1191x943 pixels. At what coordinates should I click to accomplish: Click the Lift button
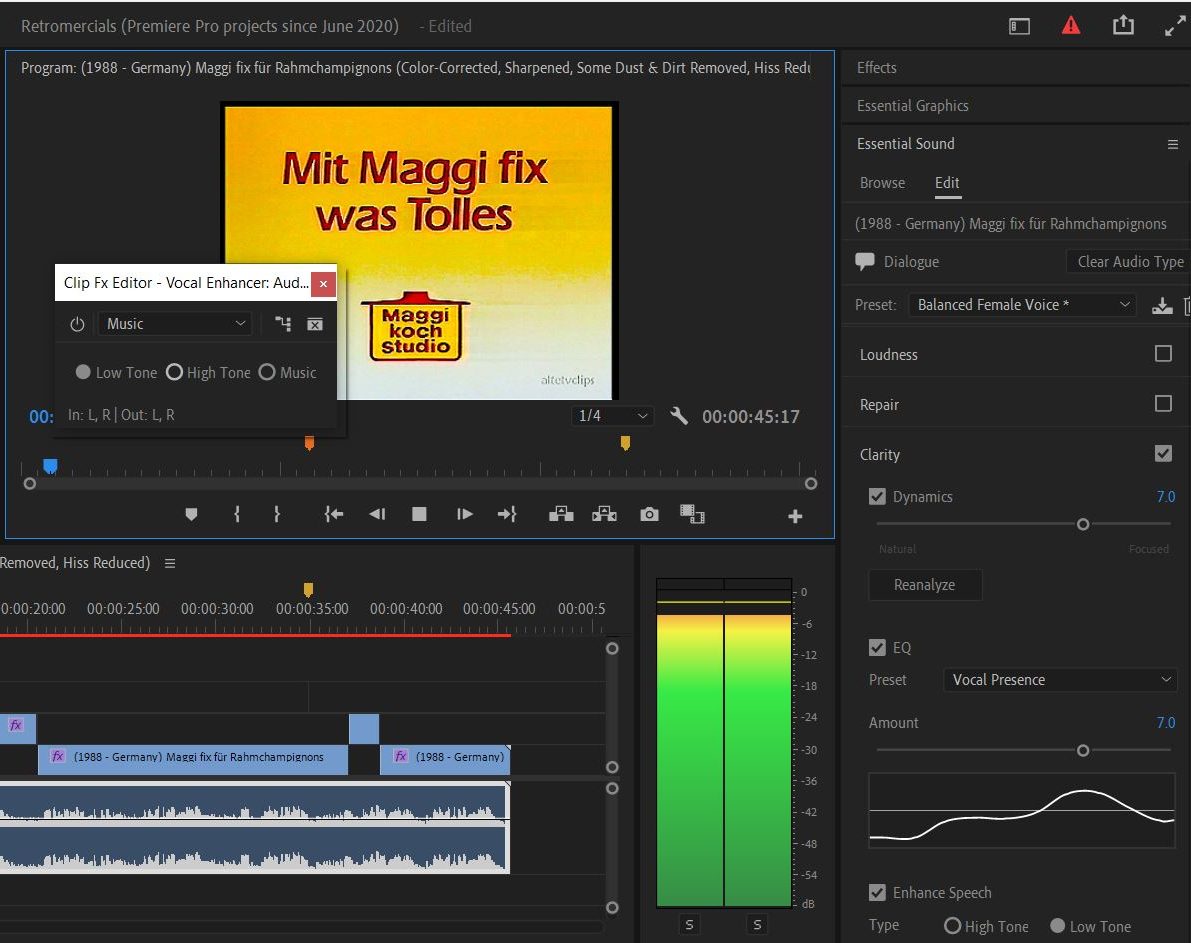point(561,514)
